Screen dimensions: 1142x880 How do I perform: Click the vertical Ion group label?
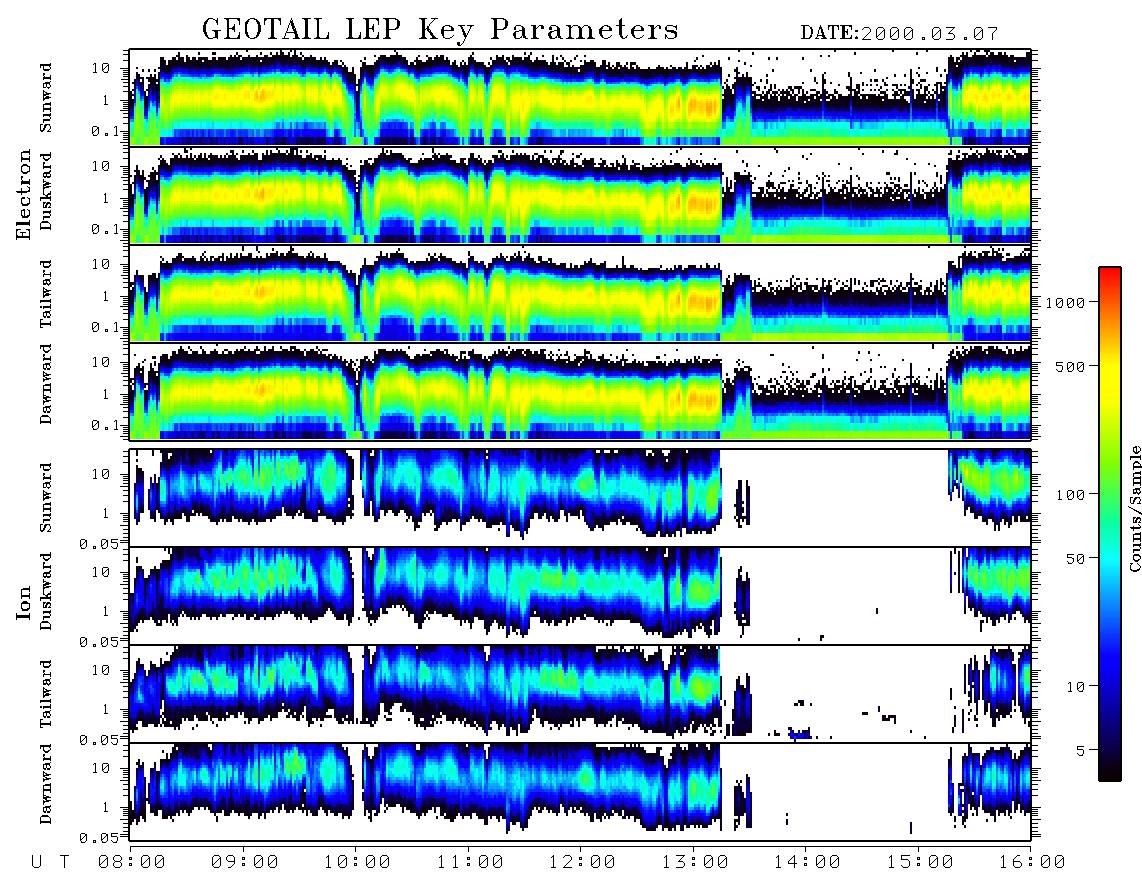click(24, 602)
